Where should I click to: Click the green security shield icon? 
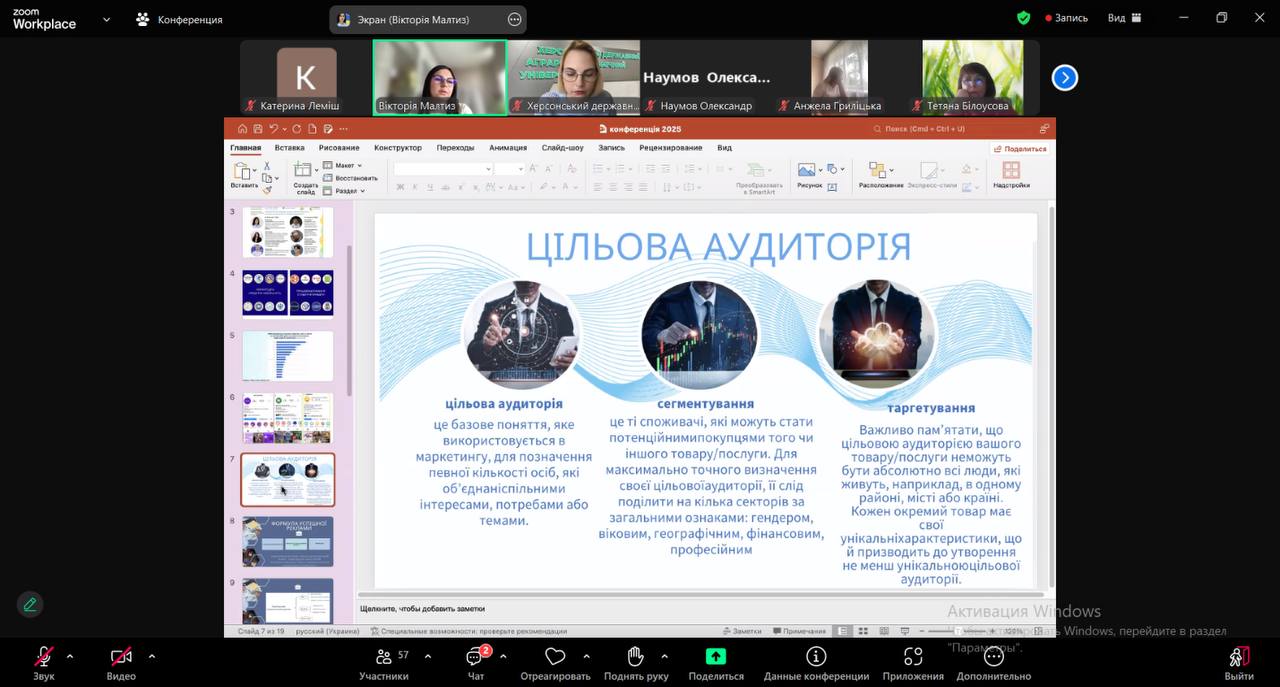click(x=1023, y=18)
